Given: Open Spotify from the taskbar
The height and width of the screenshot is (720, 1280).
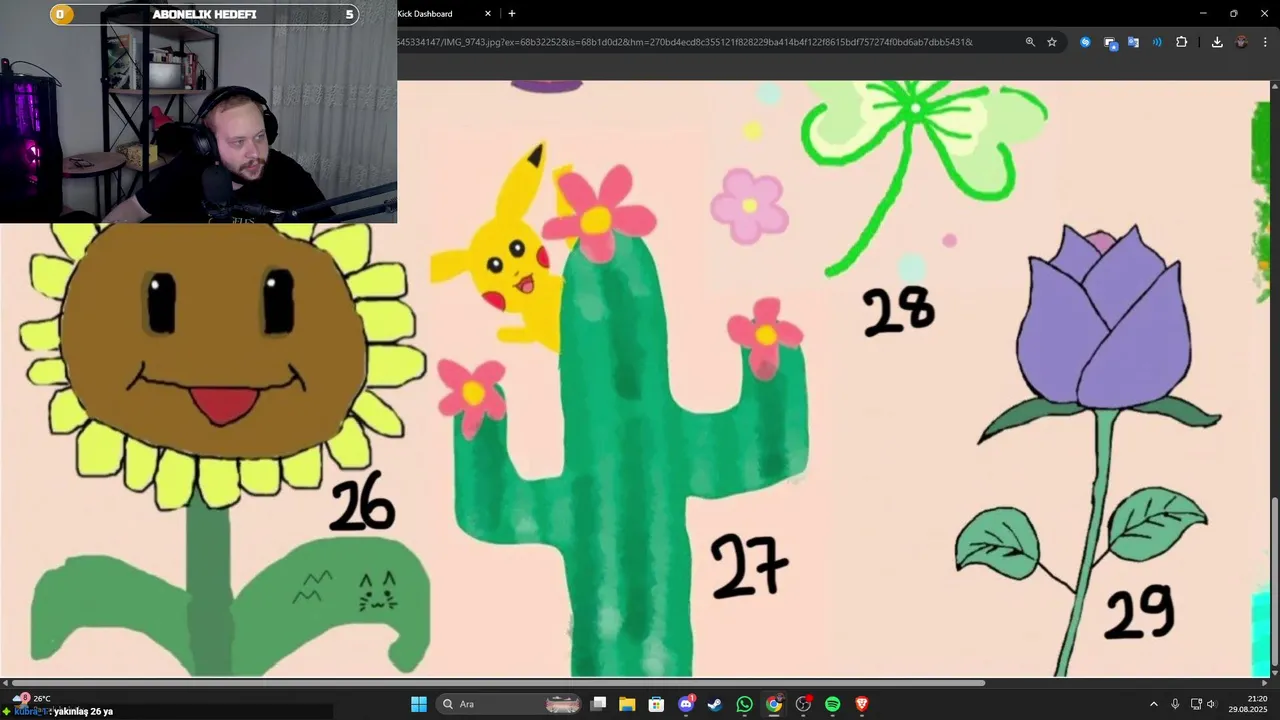Looking at the screenshot, I should coord(832,704).
